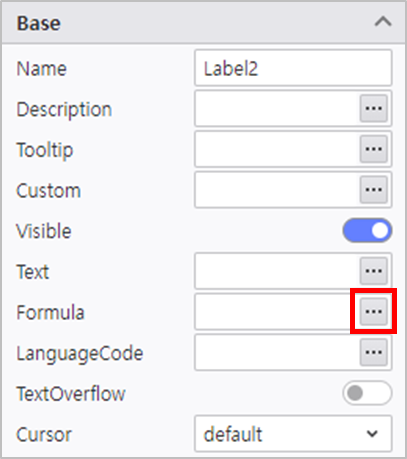Image resolution: width=407 pixels, height=459 pixels.
Task: Open the Tooltip editor ellipsis button
Action: [373, 149]
